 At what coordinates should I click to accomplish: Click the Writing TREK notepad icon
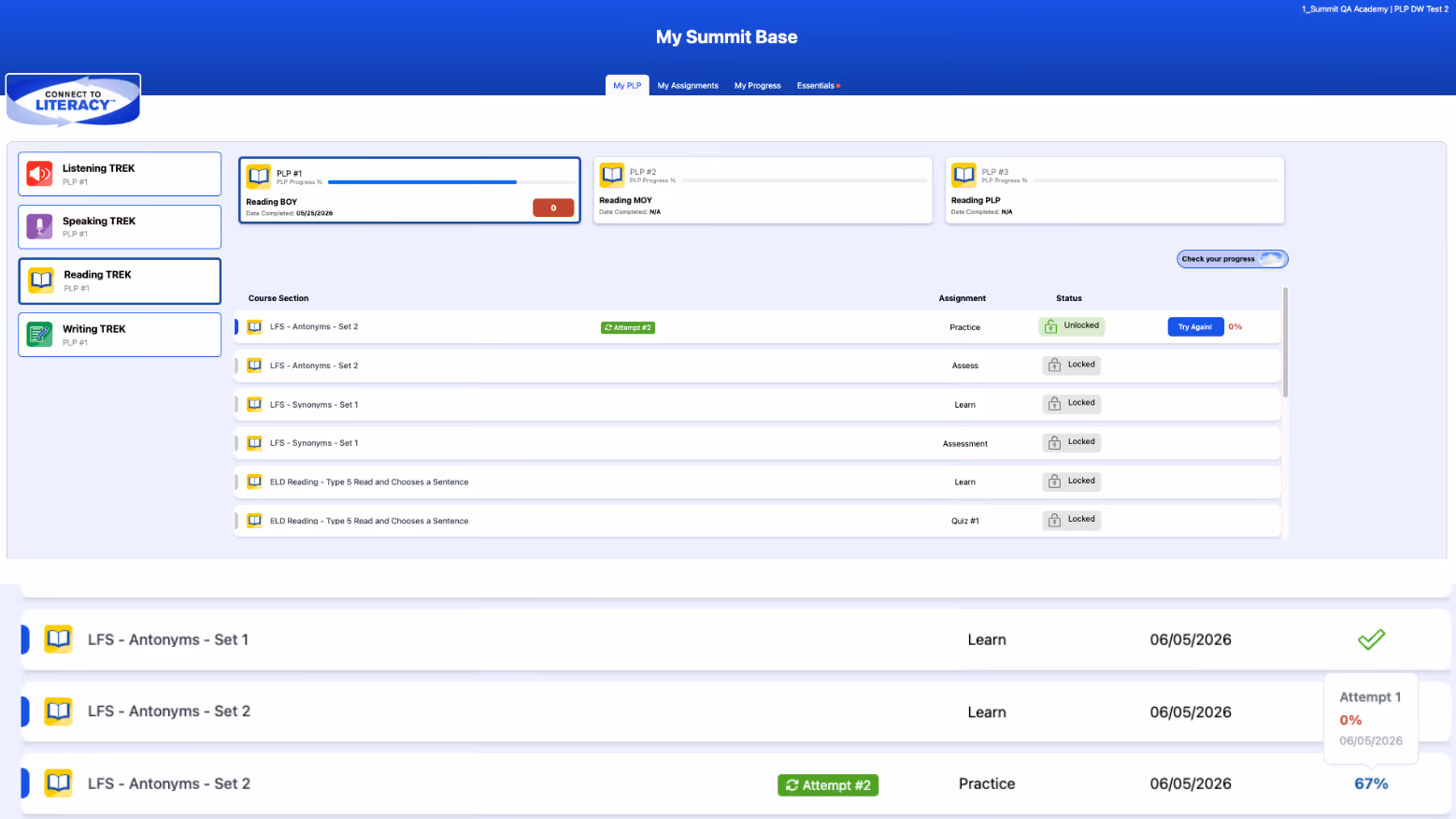click(x=39, y=335)
